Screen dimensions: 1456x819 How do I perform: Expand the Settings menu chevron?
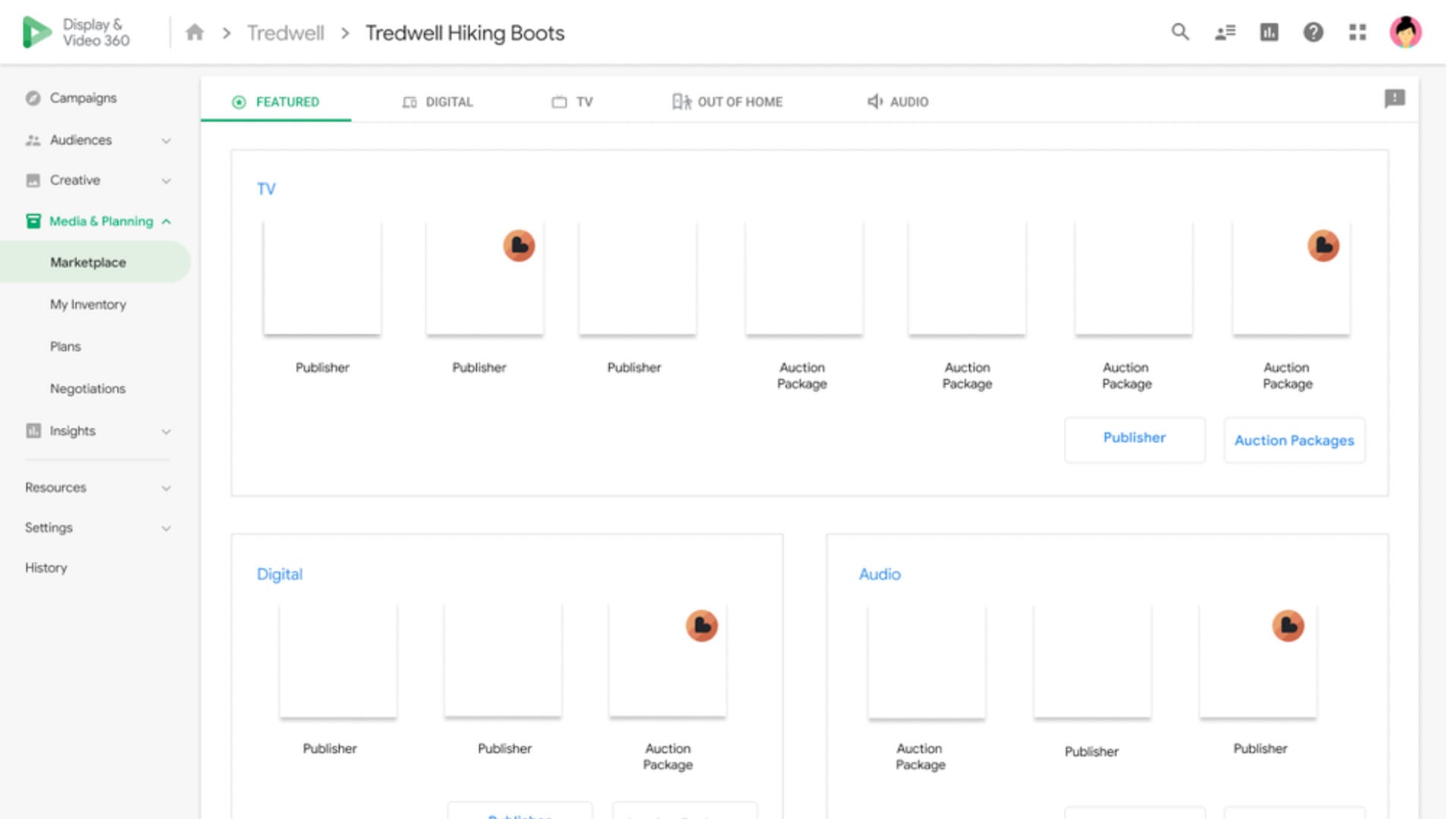pos(166,529)
